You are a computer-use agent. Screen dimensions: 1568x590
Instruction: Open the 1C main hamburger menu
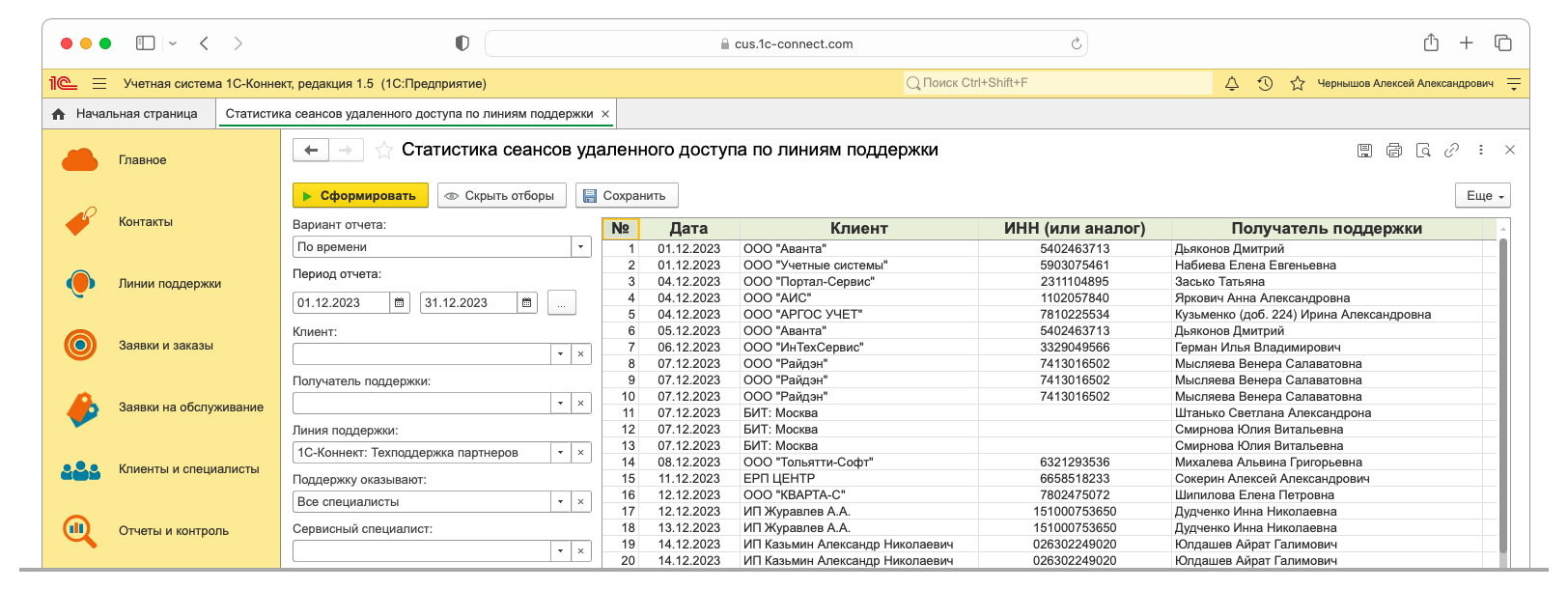tap(99, 84)
